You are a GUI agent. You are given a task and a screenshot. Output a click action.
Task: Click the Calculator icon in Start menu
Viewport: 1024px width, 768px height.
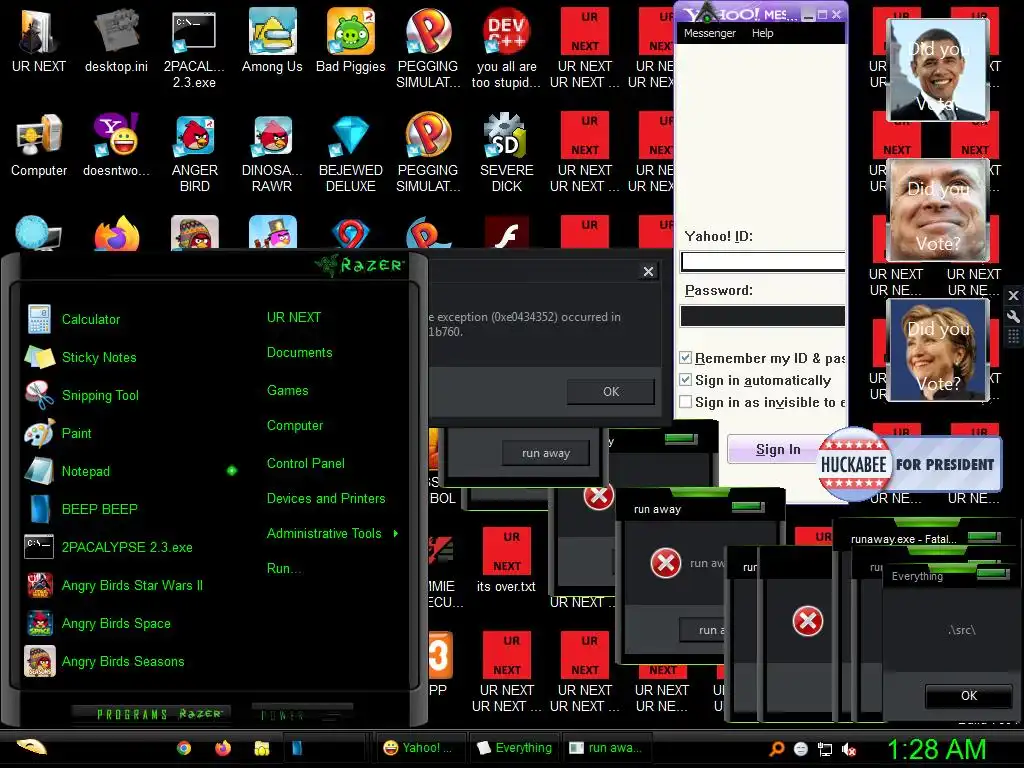pos(39,319)
